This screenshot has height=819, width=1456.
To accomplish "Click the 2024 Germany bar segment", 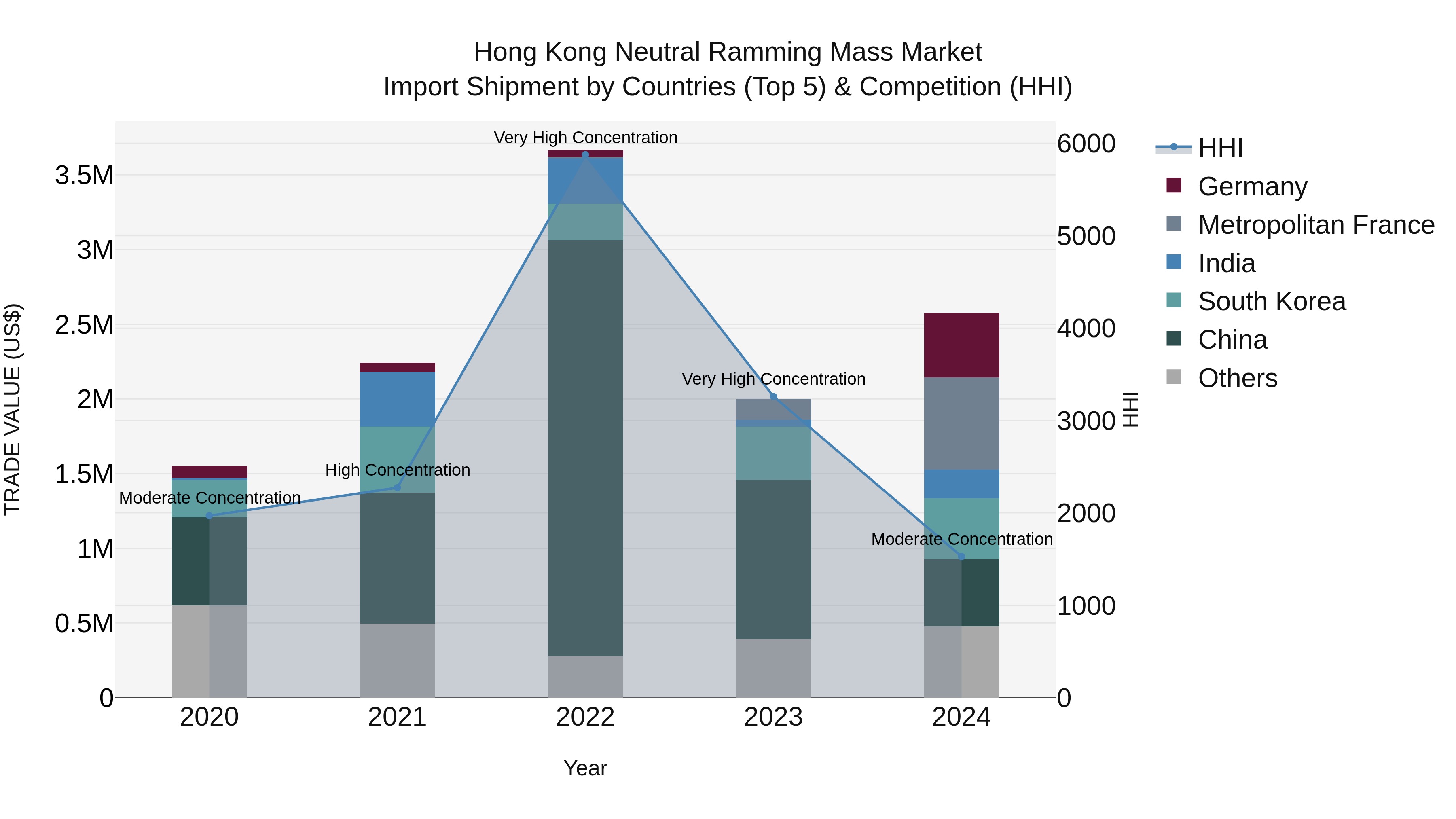I will 961,345.
